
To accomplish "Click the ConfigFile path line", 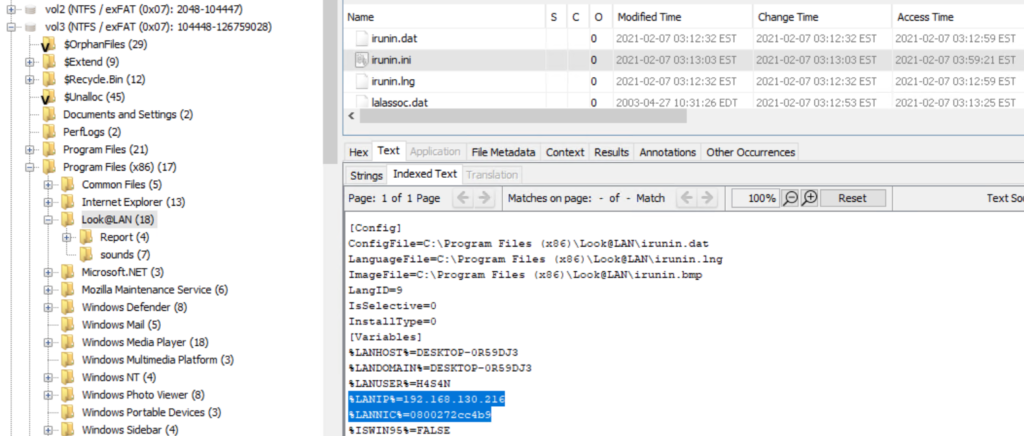I will coord(529,243).
